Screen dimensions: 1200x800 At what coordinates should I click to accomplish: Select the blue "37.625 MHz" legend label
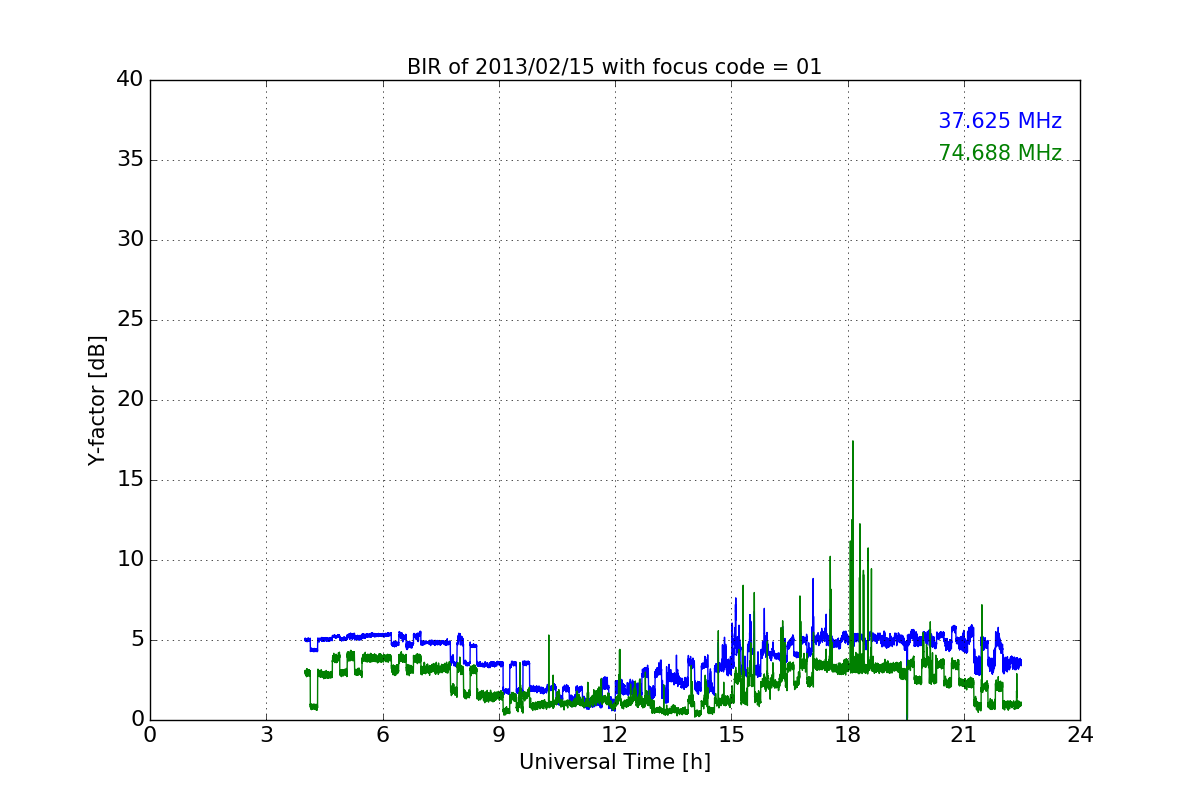1000,121
